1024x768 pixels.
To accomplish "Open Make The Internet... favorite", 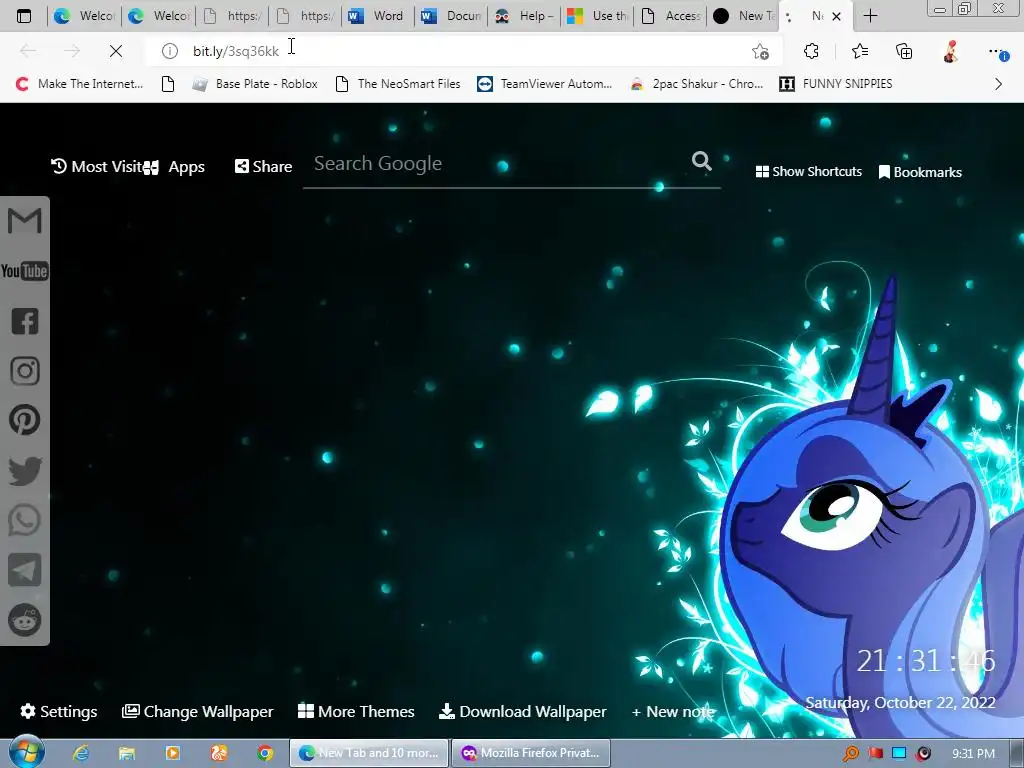I will [79, 84].
